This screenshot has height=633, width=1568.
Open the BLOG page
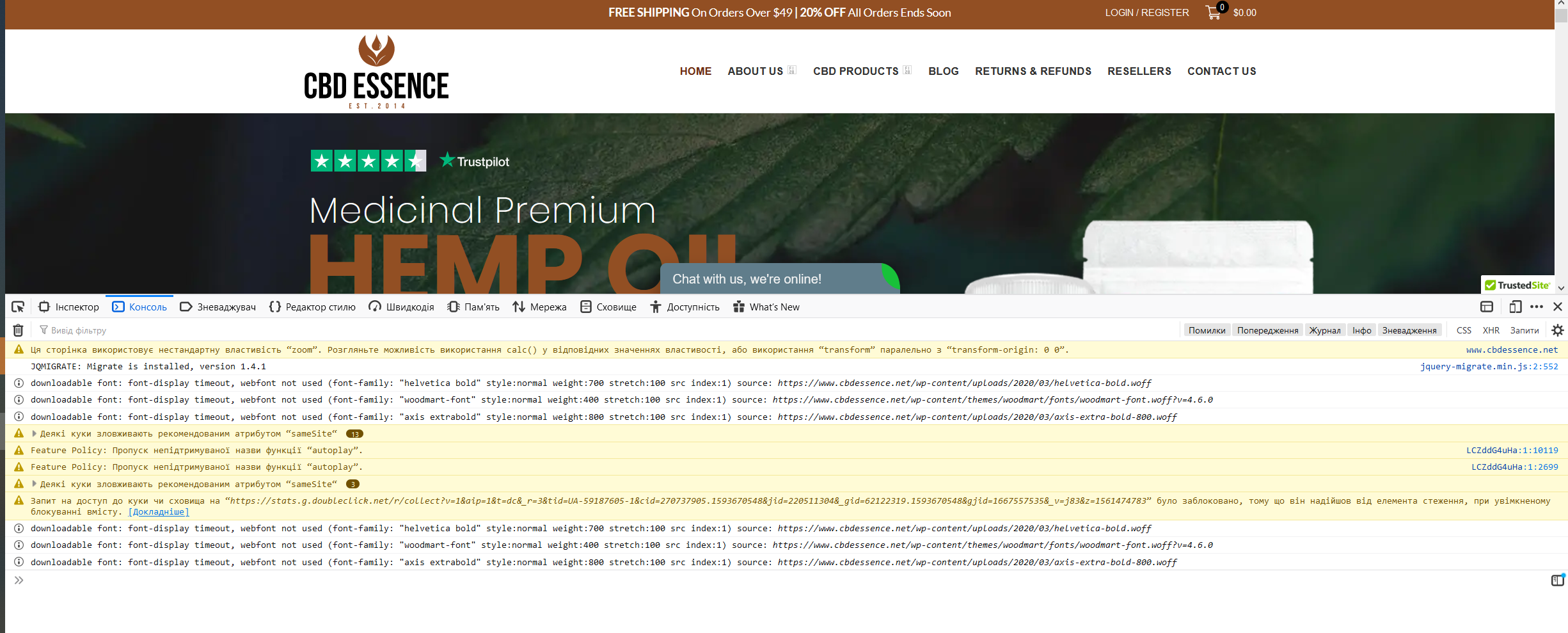coord(944,71)
